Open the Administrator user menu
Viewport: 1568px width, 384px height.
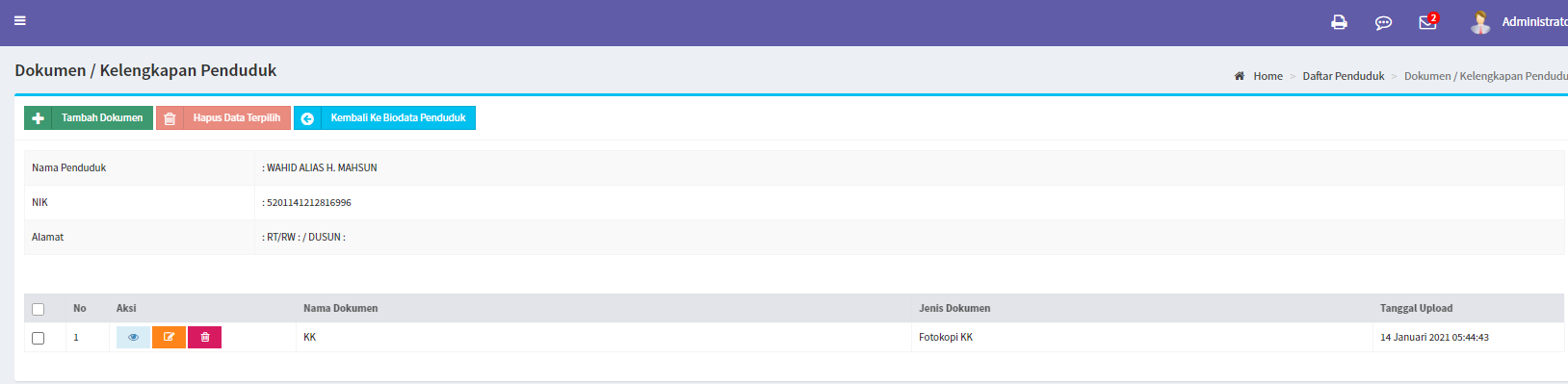click(1534, 21)
